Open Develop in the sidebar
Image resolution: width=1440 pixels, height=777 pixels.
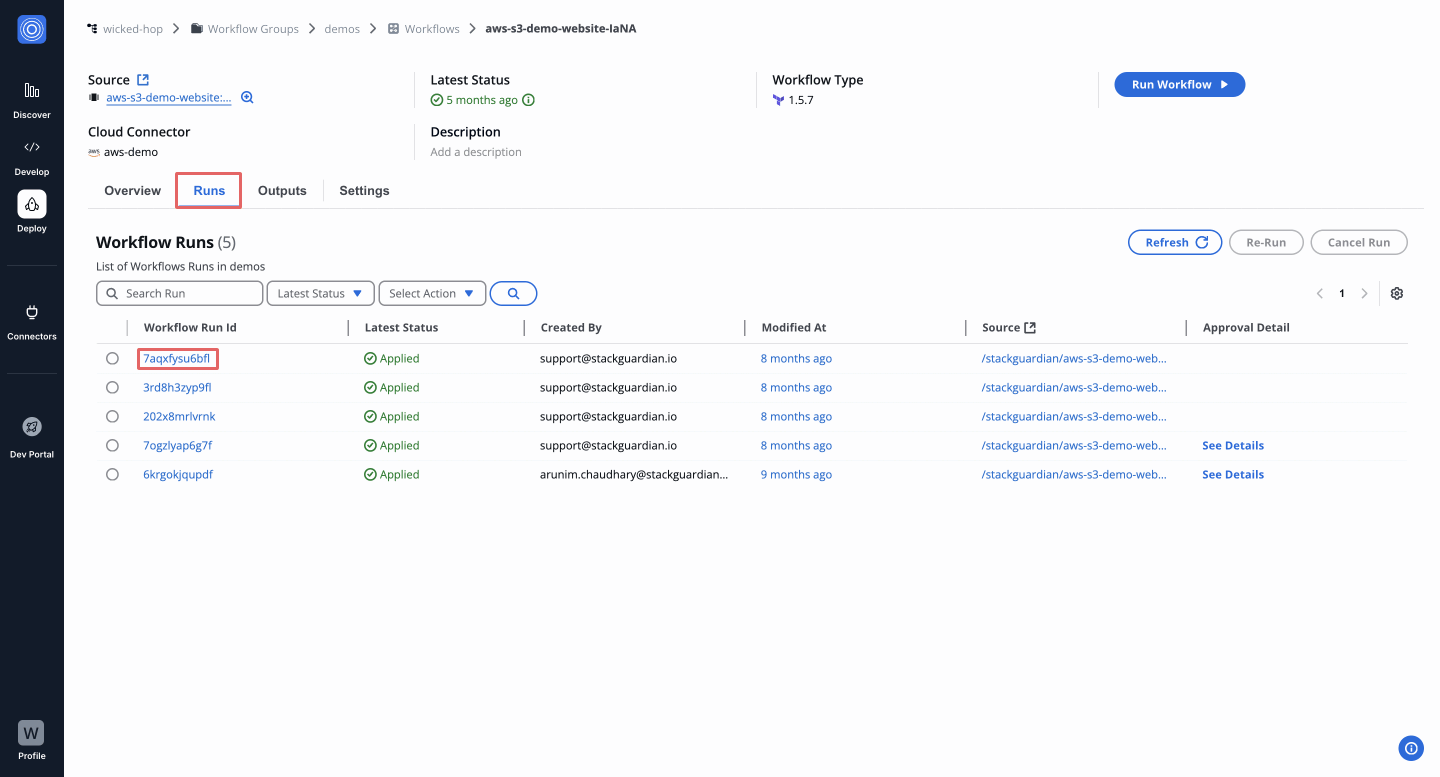point(32,157)
